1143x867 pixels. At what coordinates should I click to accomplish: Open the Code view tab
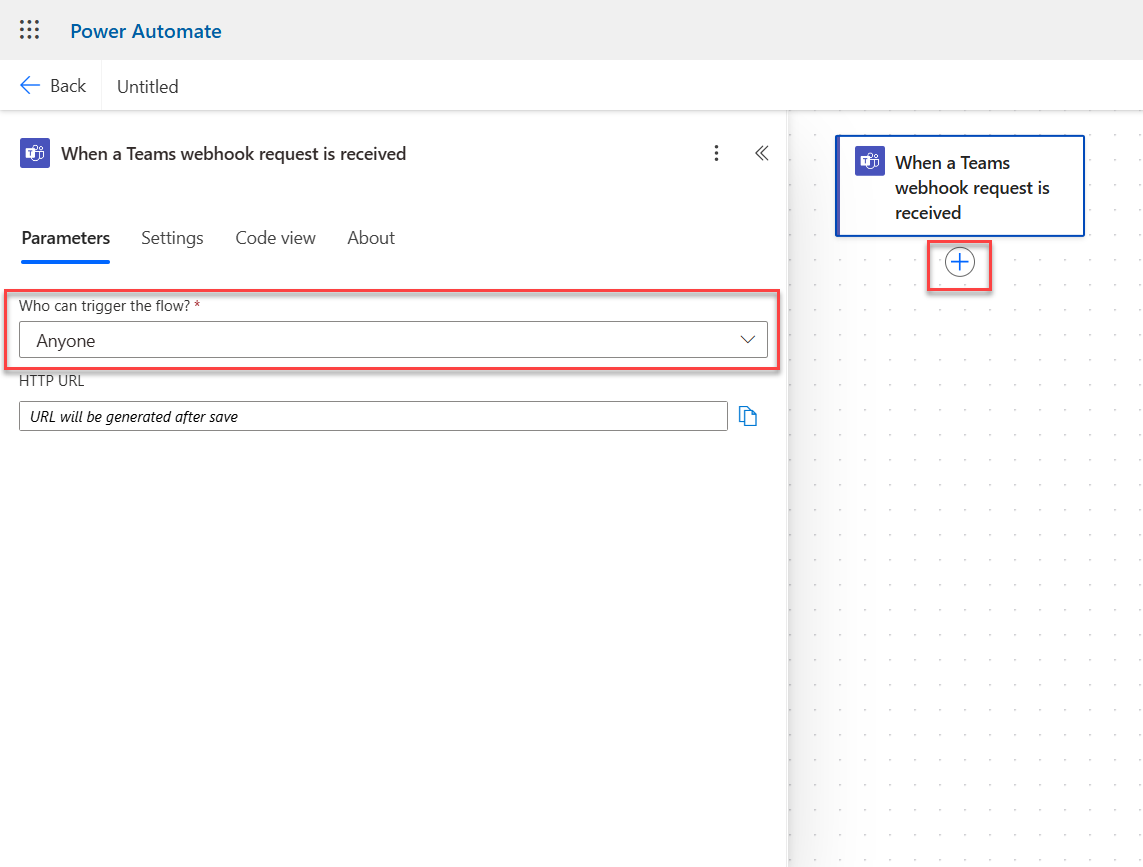276,238
